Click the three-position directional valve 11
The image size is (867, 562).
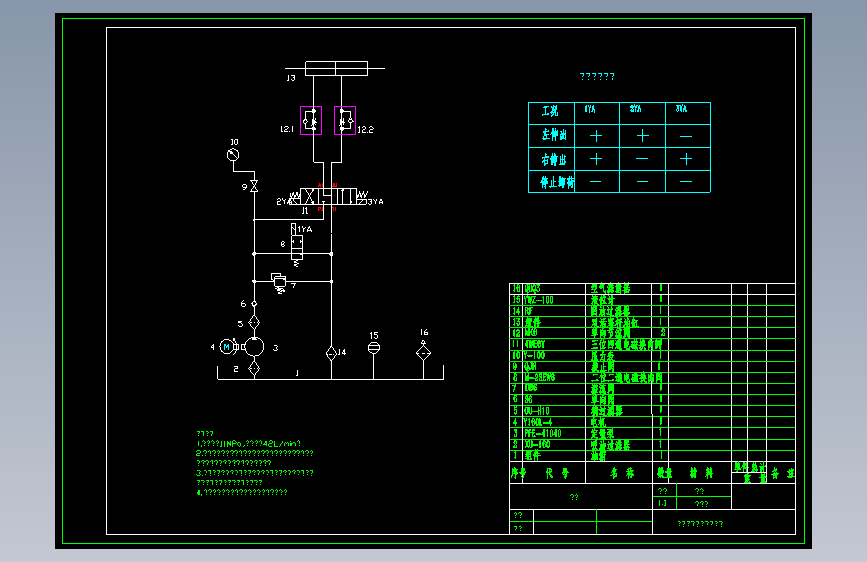click(328, 196)
